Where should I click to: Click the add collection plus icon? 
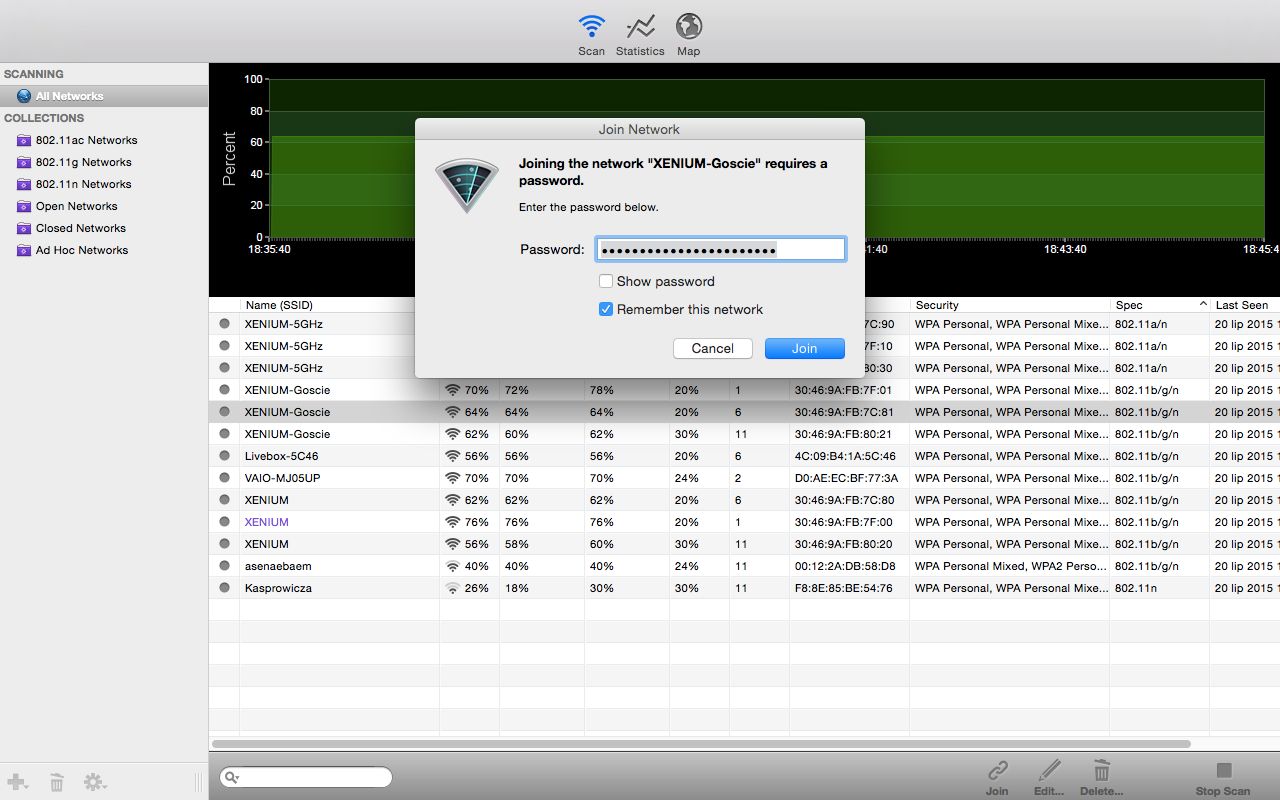coord(17,782)
